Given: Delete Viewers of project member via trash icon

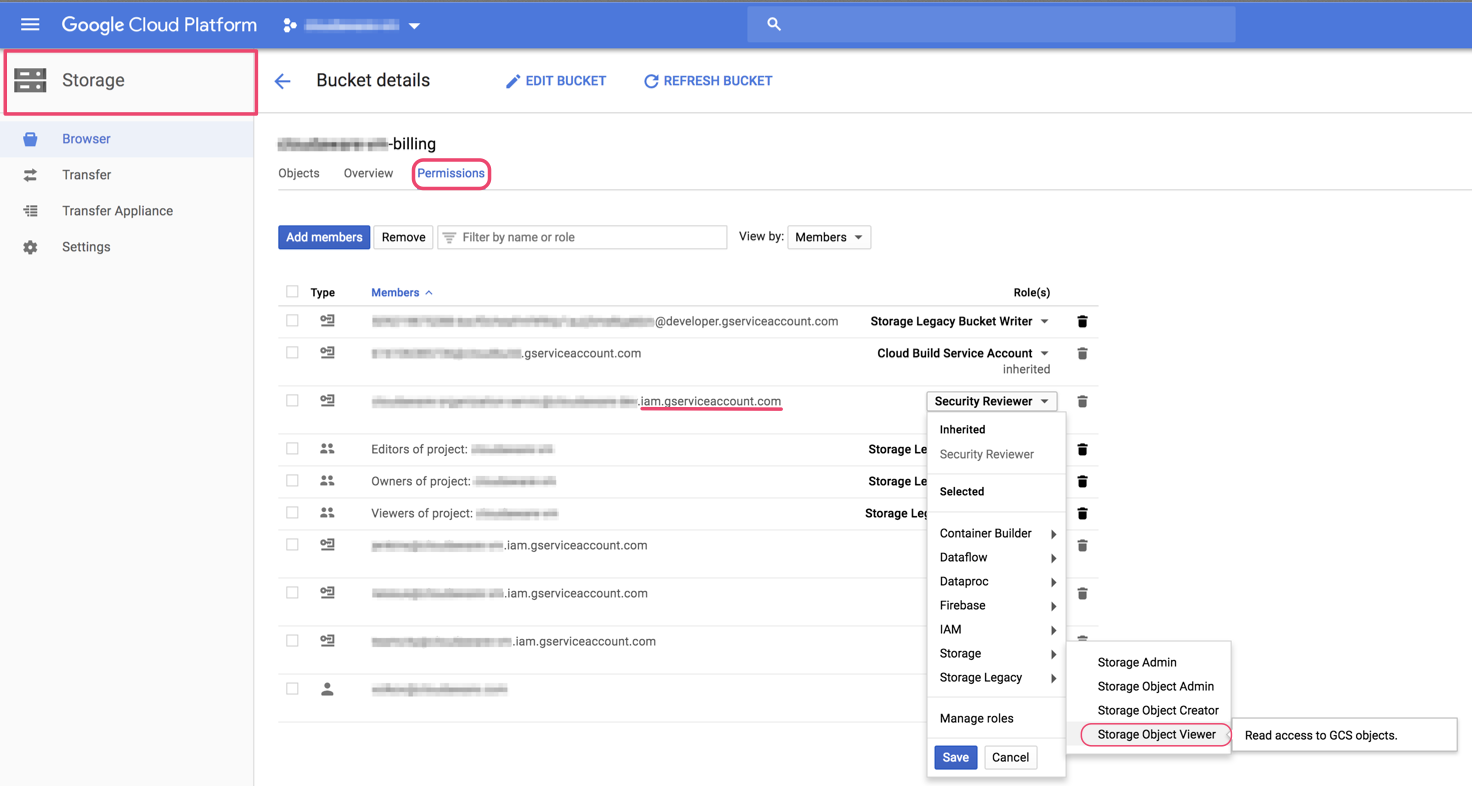Looking at the screenshot, I should pyautogui.click(x=1082, y=513).
